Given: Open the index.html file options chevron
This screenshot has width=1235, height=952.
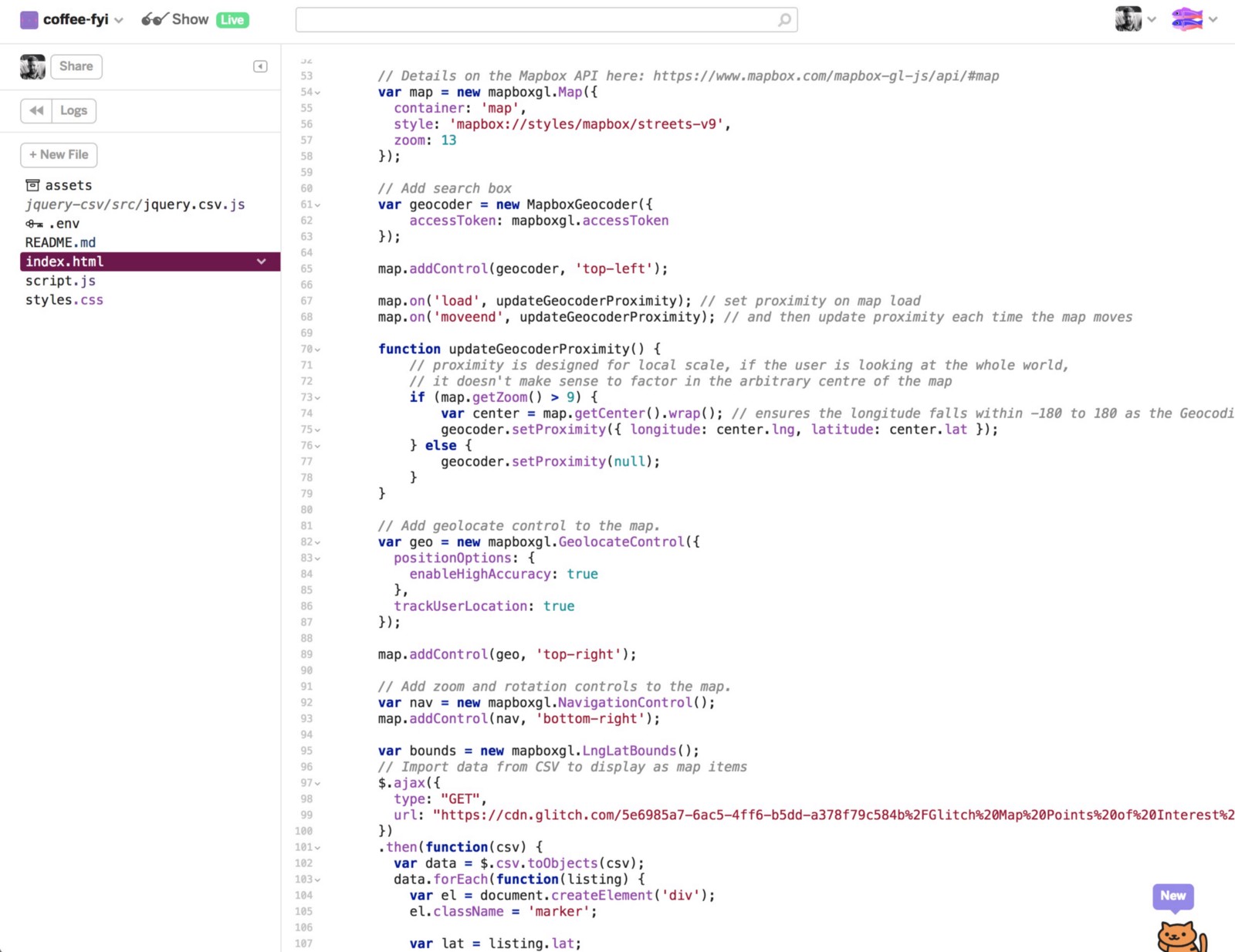Looking at the screenshot, I should pyautogui.click(x=262, y=262).
